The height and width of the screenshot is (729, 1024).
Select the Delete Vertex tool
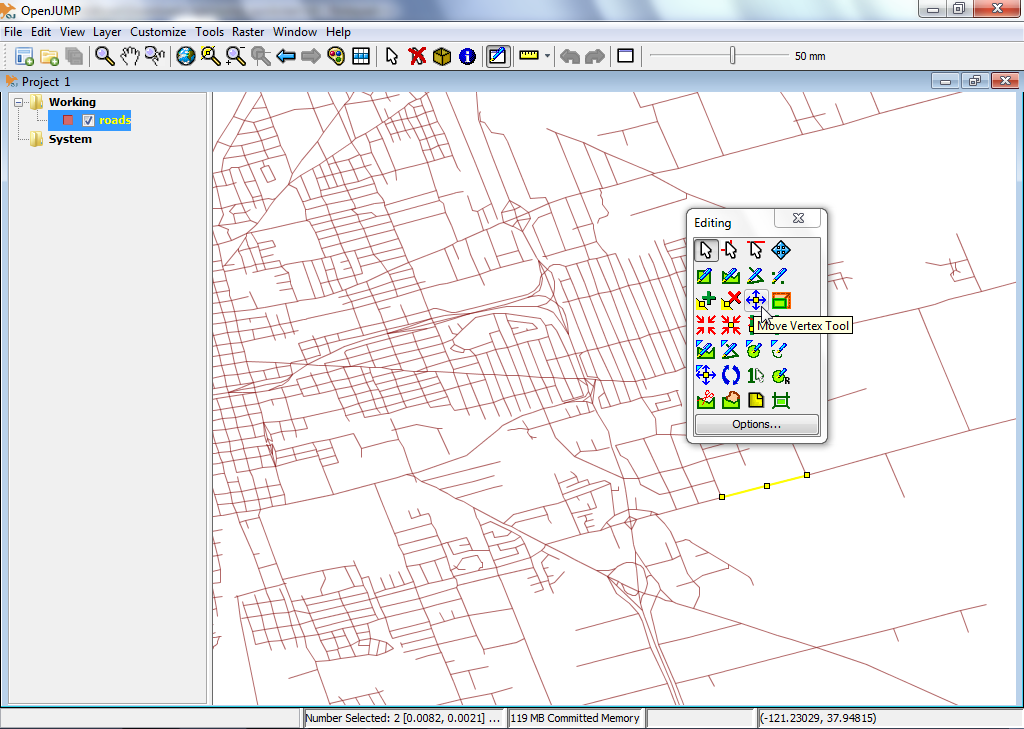click(730, 300)
